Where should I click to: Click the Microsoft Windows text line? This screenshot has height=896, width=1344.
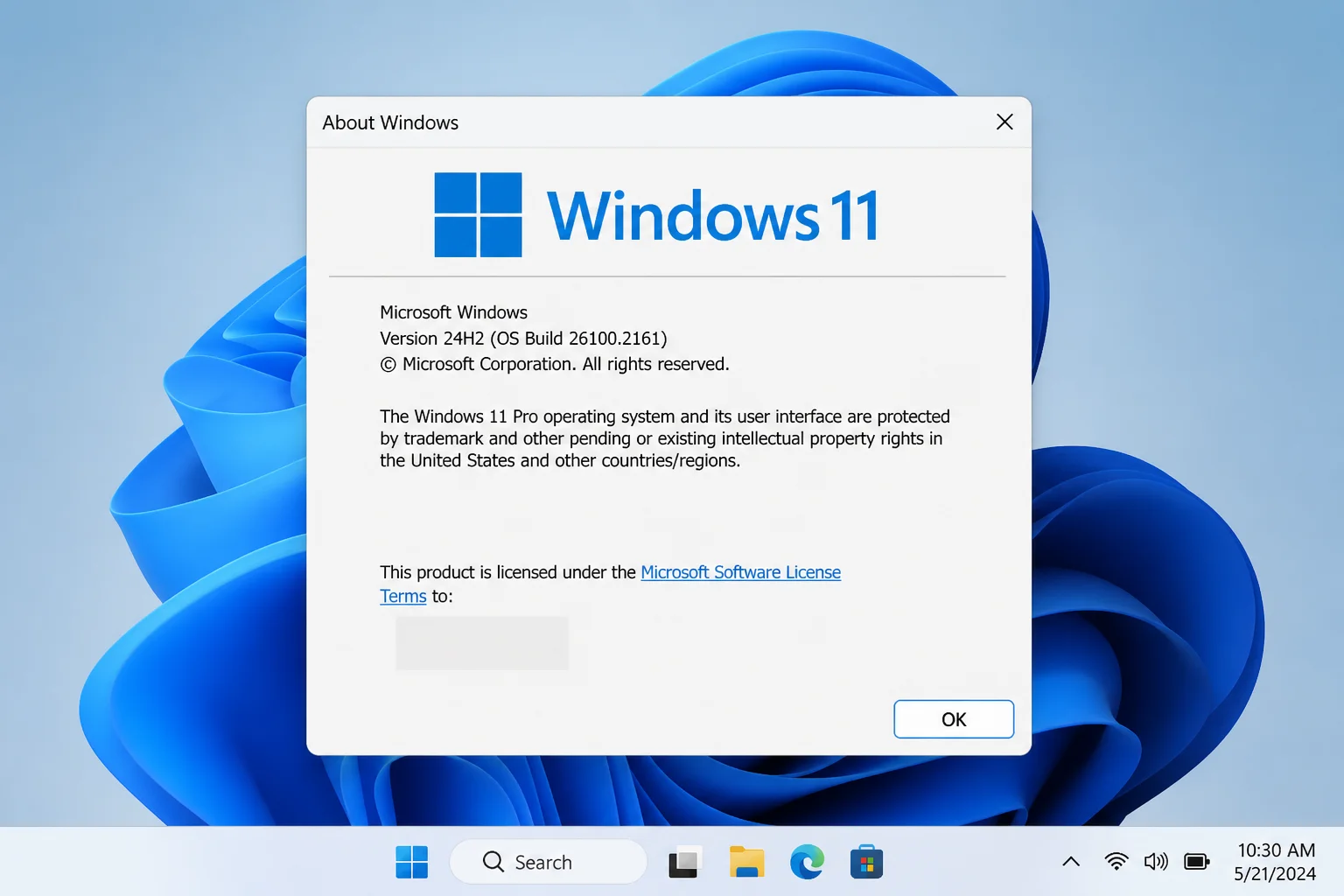(x=453, y=312)
